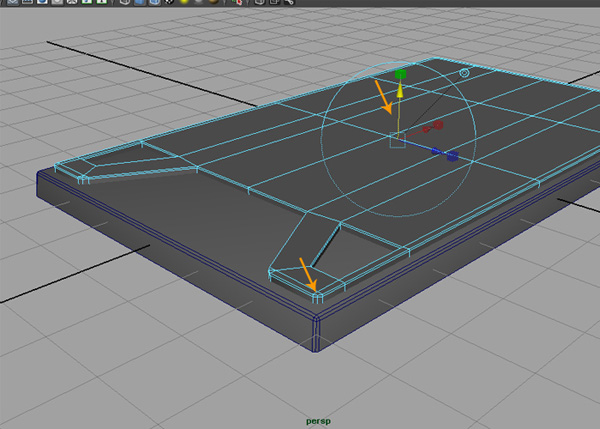Screen dimensions: 600x429
Task: Click the persp camera label
Action: 319,422
